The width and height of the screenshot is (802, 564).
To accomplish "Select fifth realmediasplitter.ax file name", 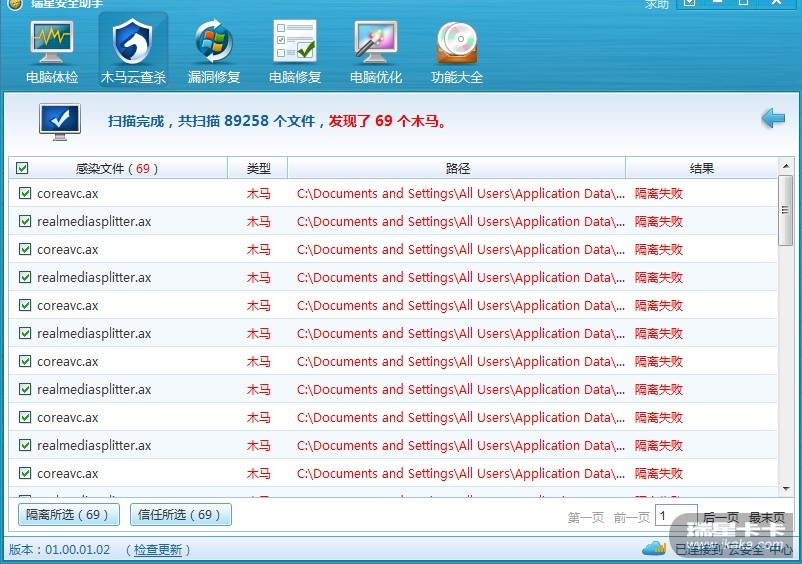I will click(x=94, y=445).
